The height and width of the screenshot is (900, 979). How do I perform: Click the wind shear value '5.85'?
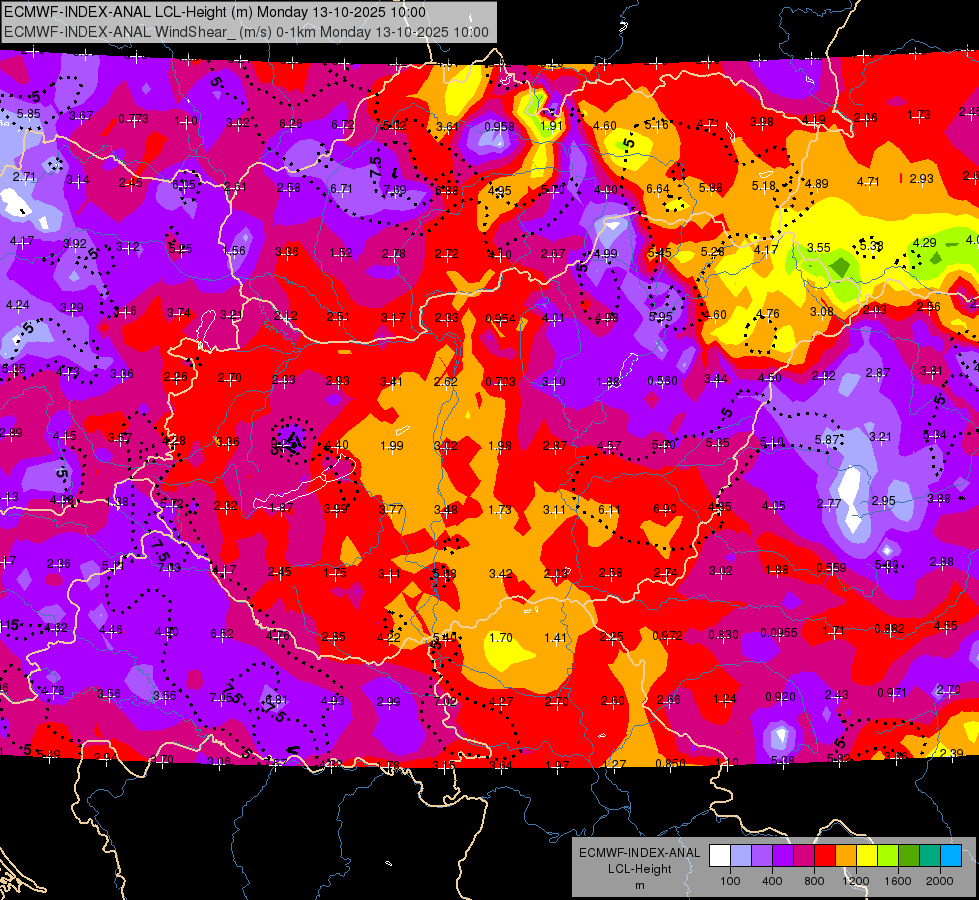pos(29,114)
